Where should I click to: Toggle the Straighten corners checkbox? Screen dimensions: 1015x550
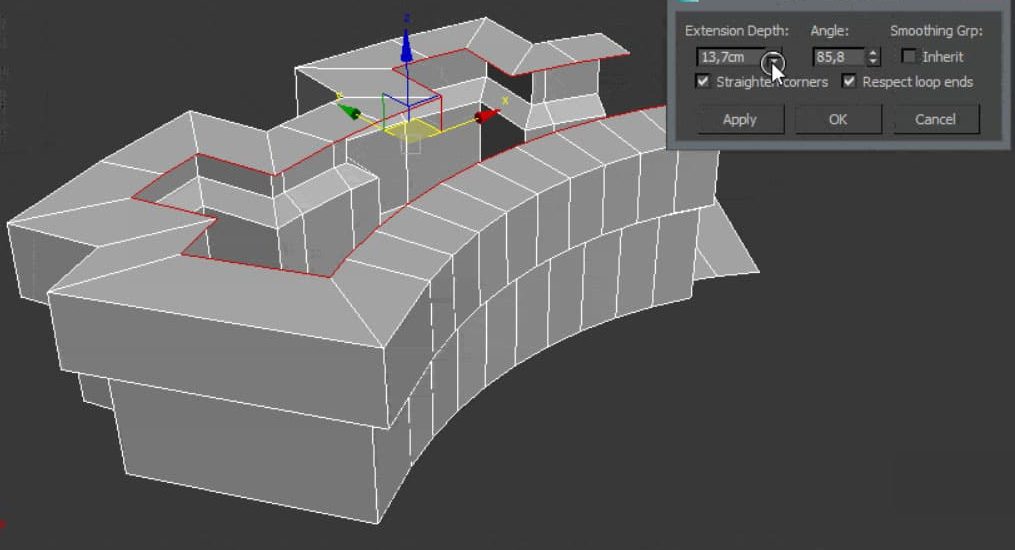click(703, 82)
